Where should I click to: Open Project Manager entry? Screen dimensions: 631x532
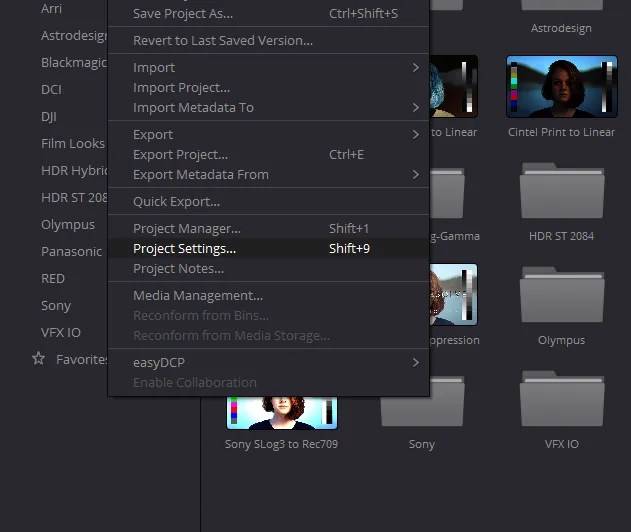pyautogui.click(x=268, y=229)
